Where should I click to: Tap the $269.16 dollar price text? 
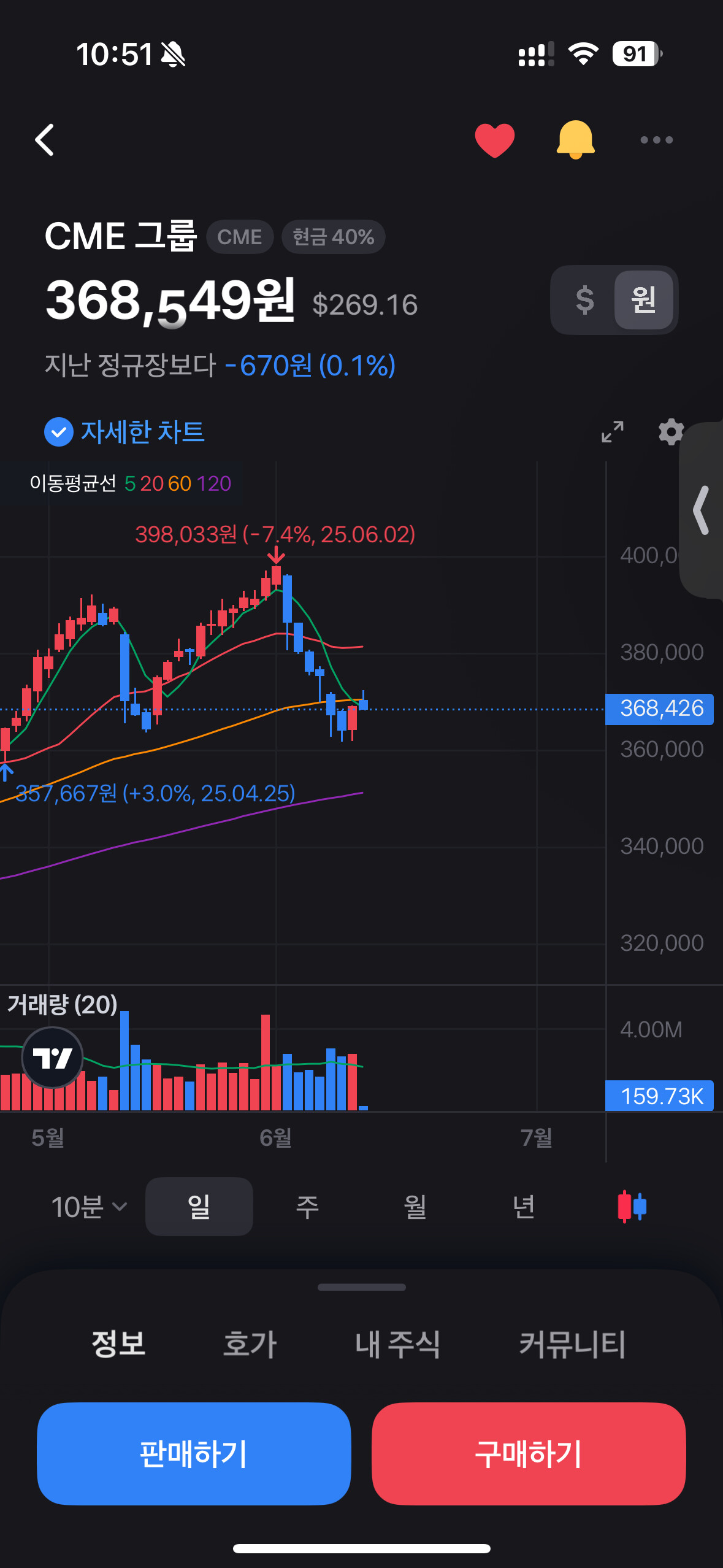click(365, 305)
